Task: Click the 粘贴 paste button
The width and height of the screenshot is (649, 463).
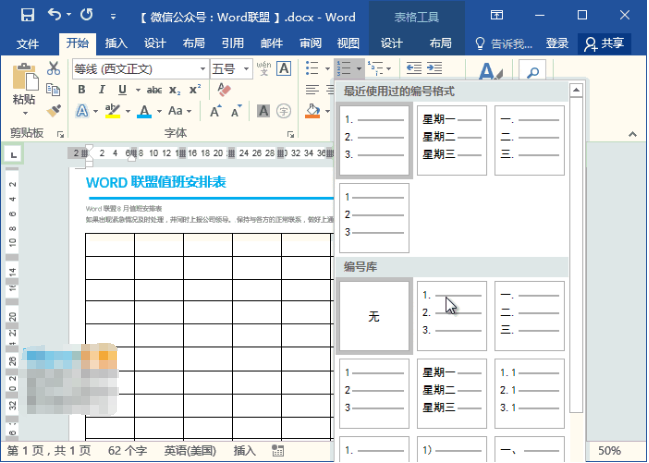Action: click(x=25, y=89)
